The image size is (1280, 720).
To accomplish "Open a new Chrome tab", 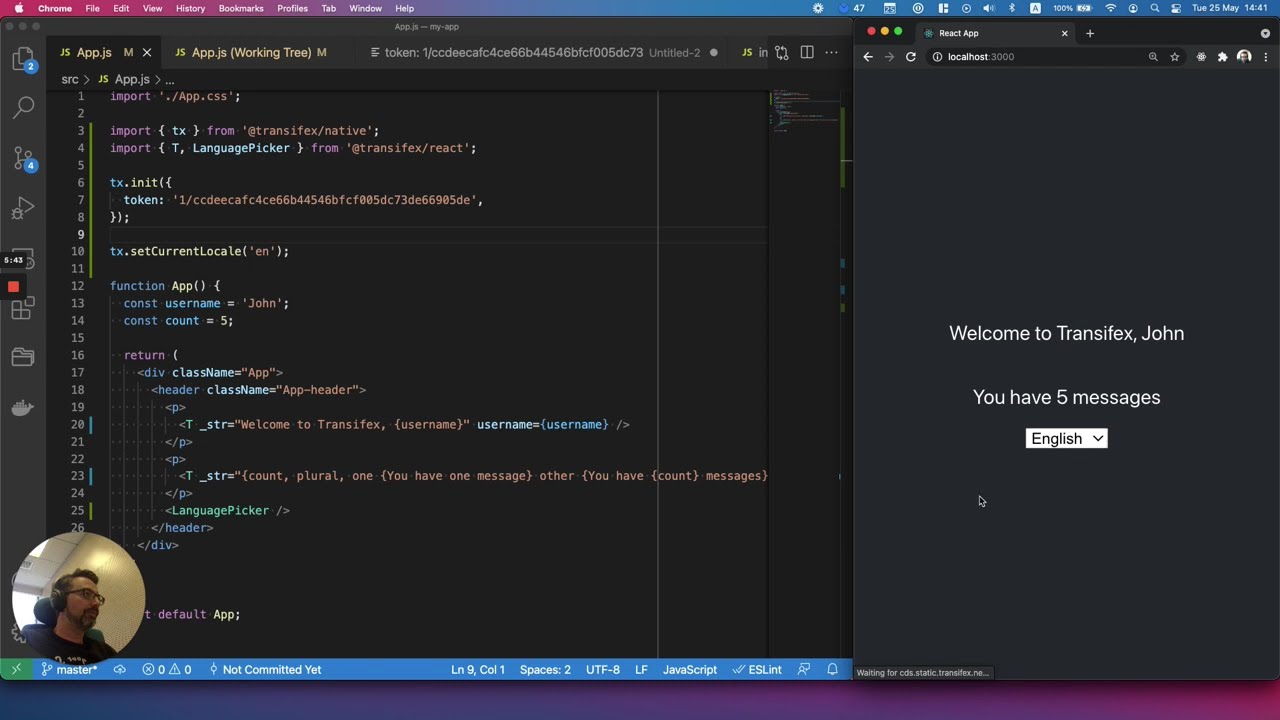I will (x=1090, y=33).
